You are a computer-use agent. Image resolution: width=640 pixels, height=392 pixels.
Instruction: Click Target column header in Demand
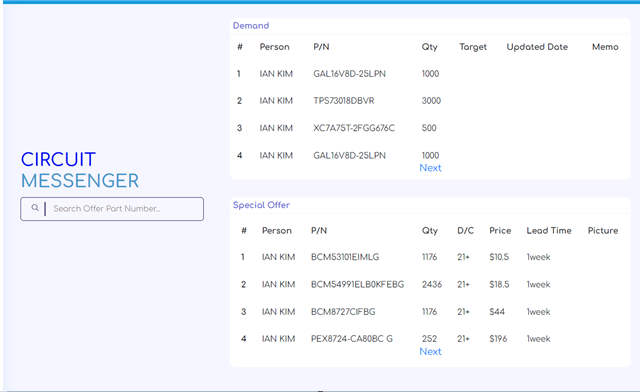[x=473, y=47]
